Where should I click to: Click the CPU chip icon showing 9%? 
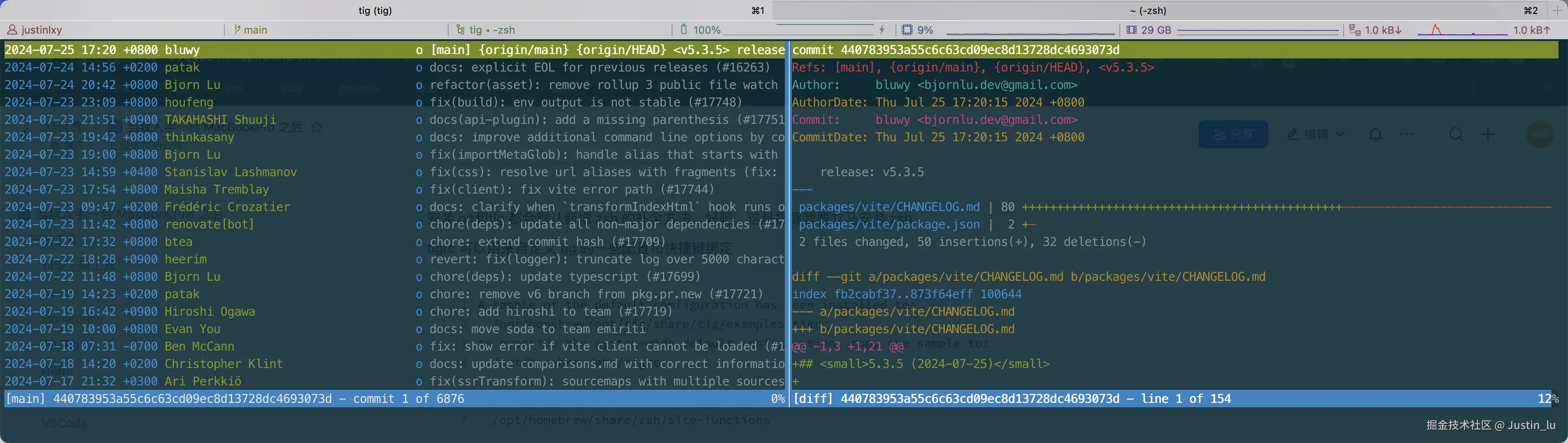click(x=907, y=30)
